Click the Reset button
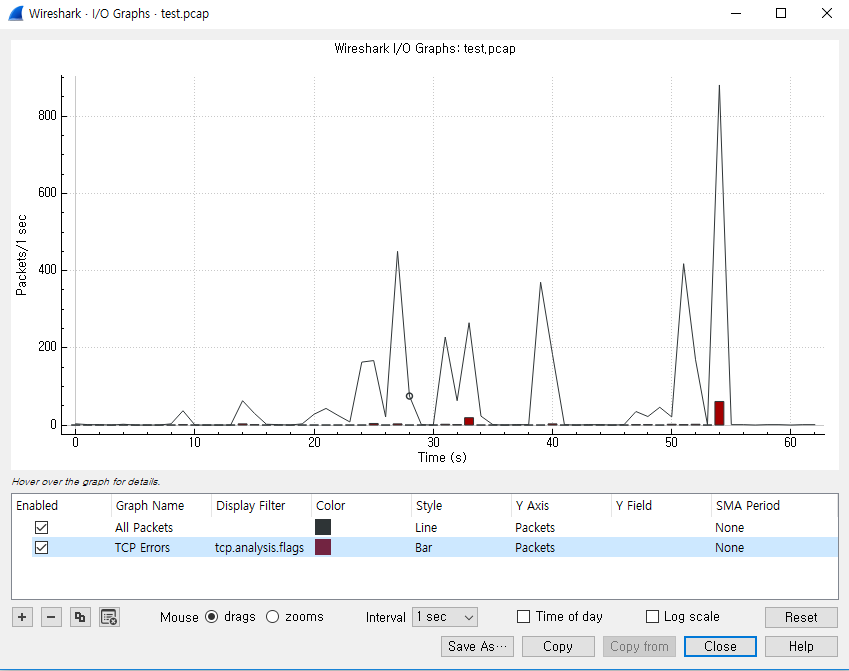Screen dimensions: 849x671 click(x=801, y=617)
